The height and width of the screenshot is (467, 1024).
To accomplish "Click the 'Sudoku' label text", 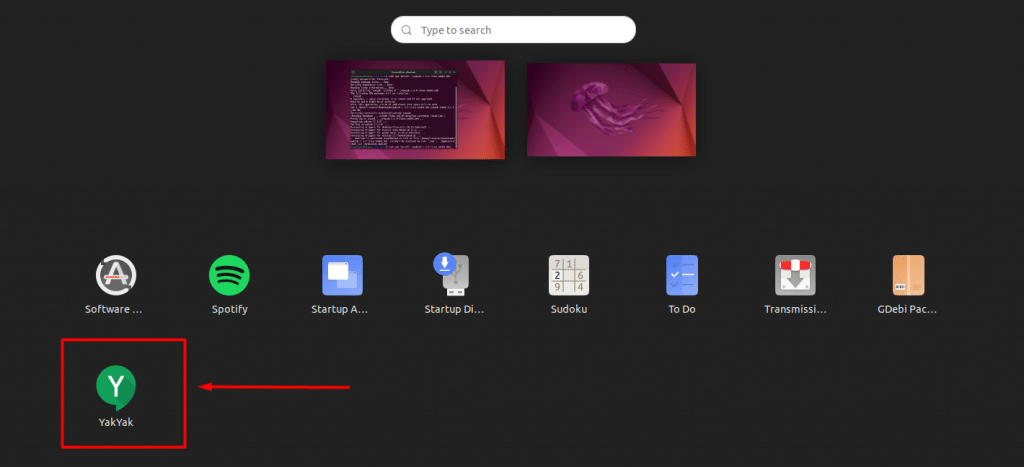I will coord(569,310).
